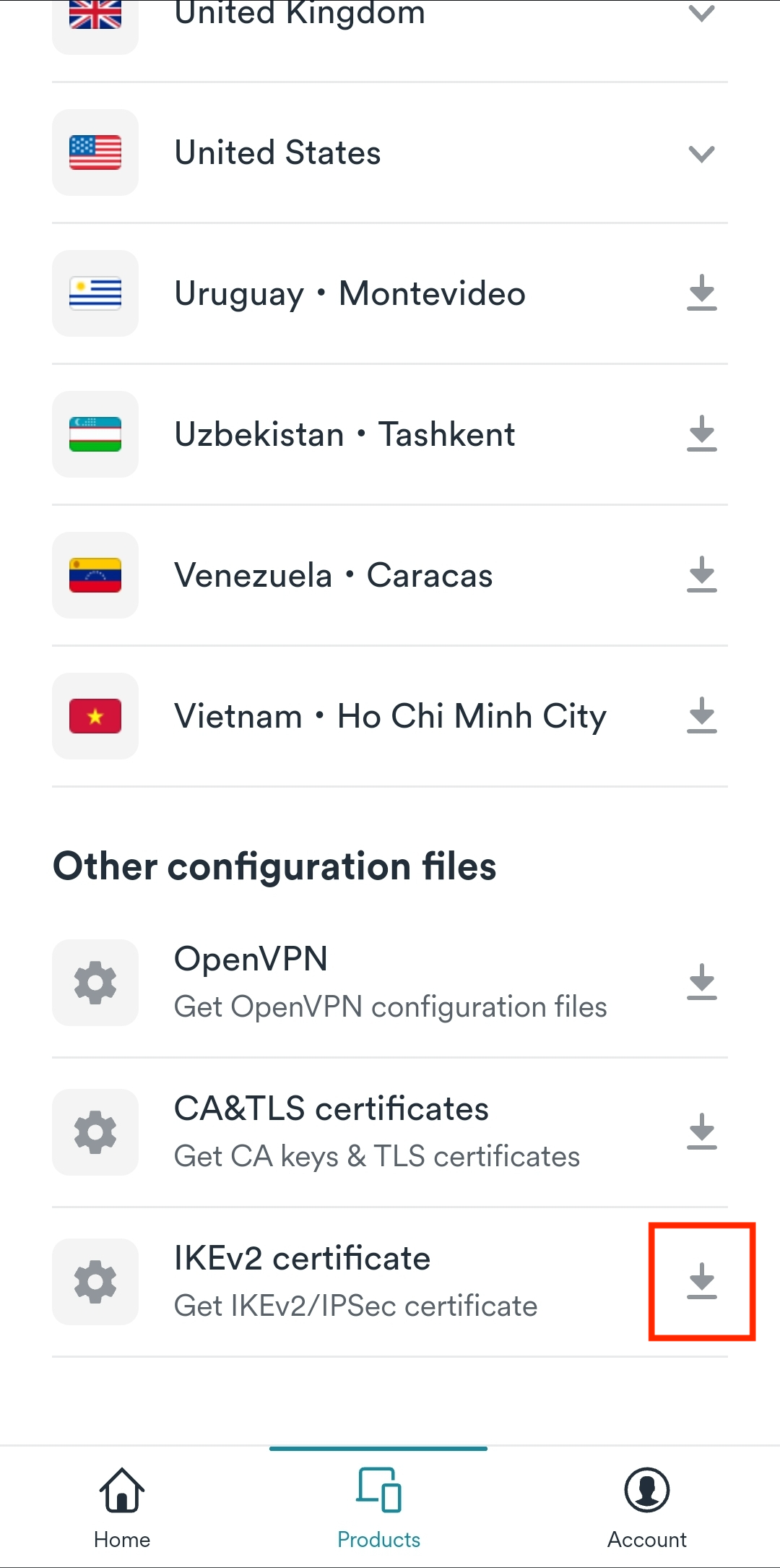Viewport: 780px width, 1568px height.
Task: Select Uzbekistan • Tashkent label
Action: (x=344, y=434)
